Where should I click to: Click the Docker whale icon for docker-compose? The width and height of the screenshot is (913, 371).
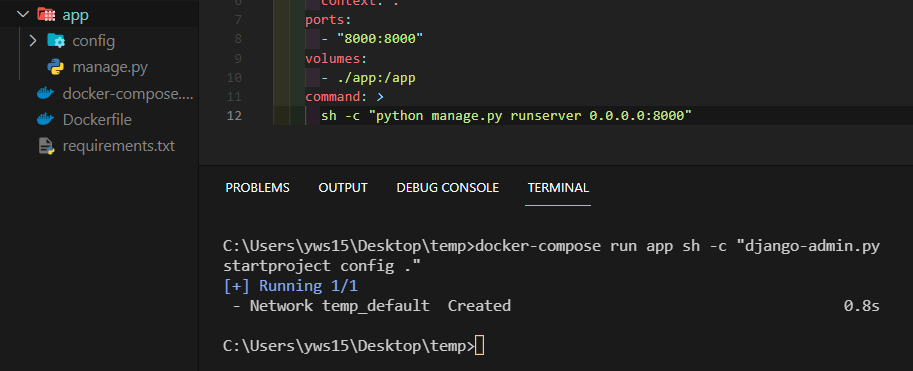[45, 93]
